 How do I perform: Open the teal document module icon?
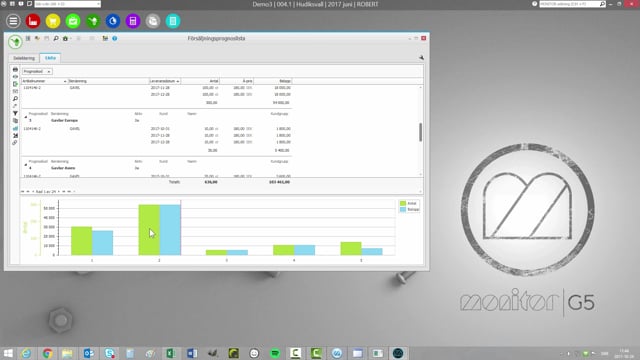point(173,21)
